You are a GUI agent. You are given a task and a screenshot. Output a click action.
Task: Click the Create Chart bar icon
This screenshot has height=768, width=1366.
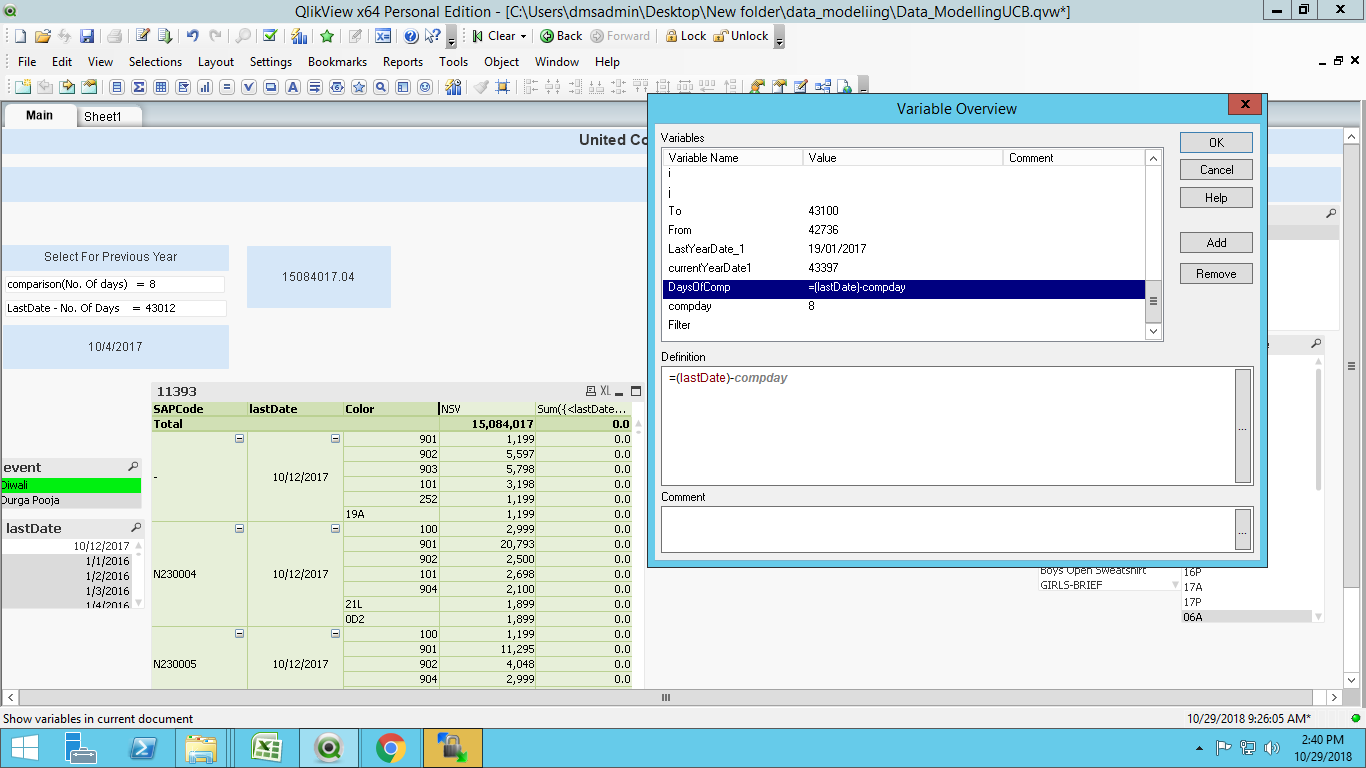click(x=205, y=87)
